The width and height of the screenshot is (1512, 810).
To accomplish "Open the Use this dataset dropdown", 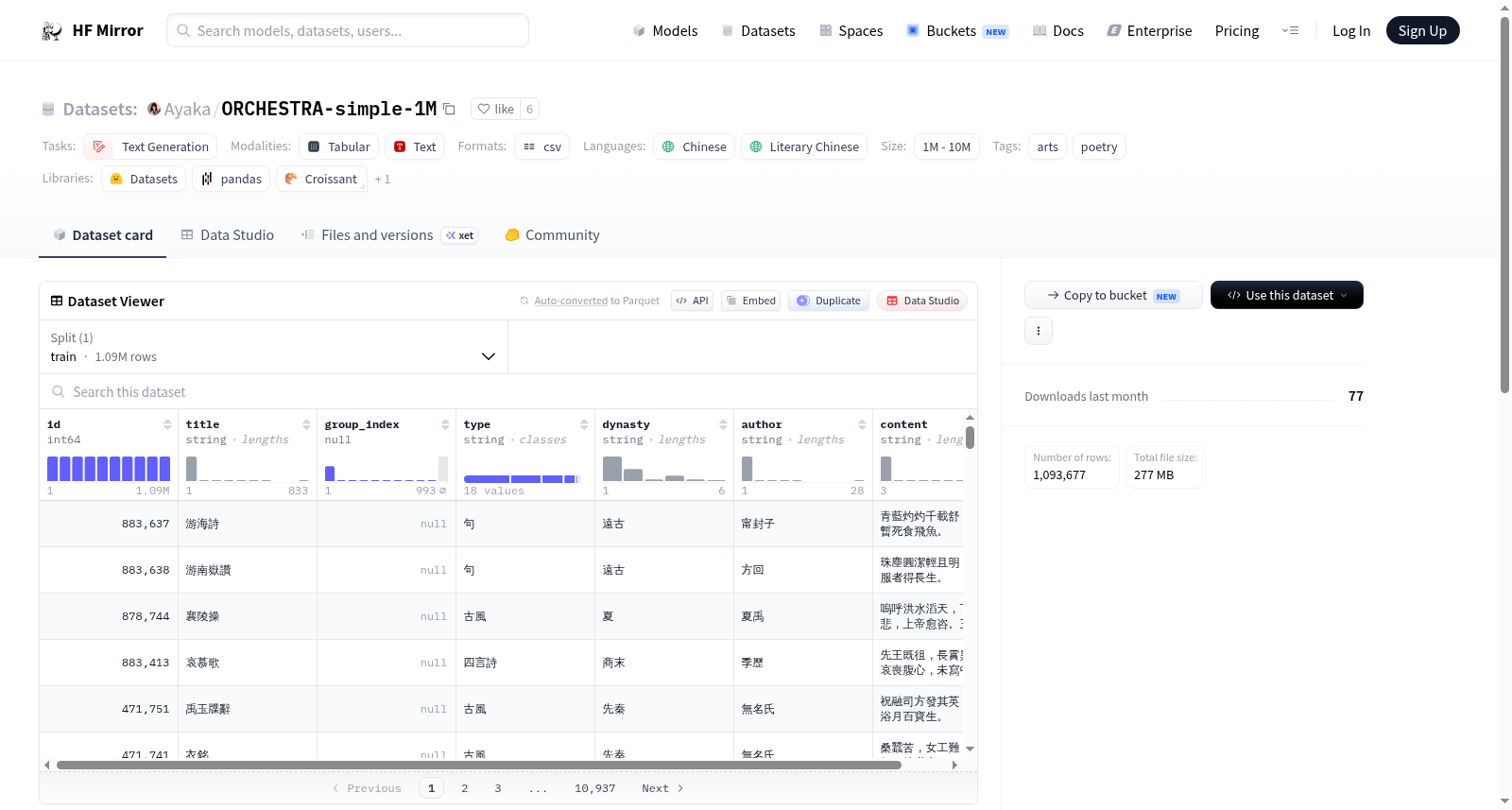I will [1287, 296].
